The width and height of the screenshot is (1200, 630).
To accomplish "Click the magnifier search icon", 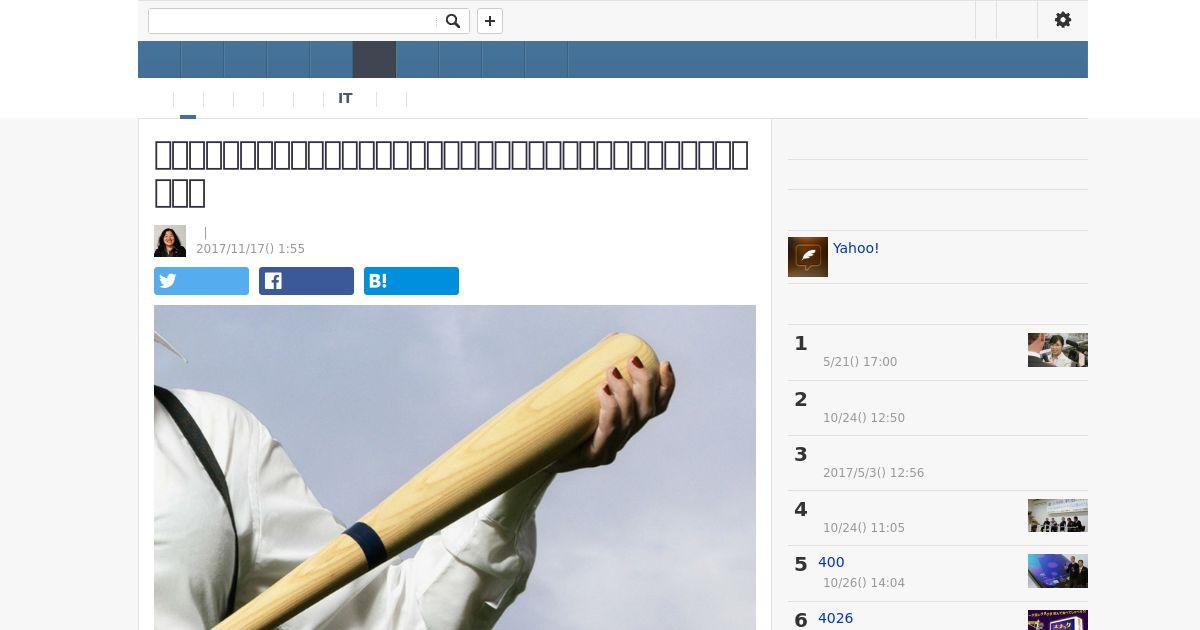I will point(453,21).
